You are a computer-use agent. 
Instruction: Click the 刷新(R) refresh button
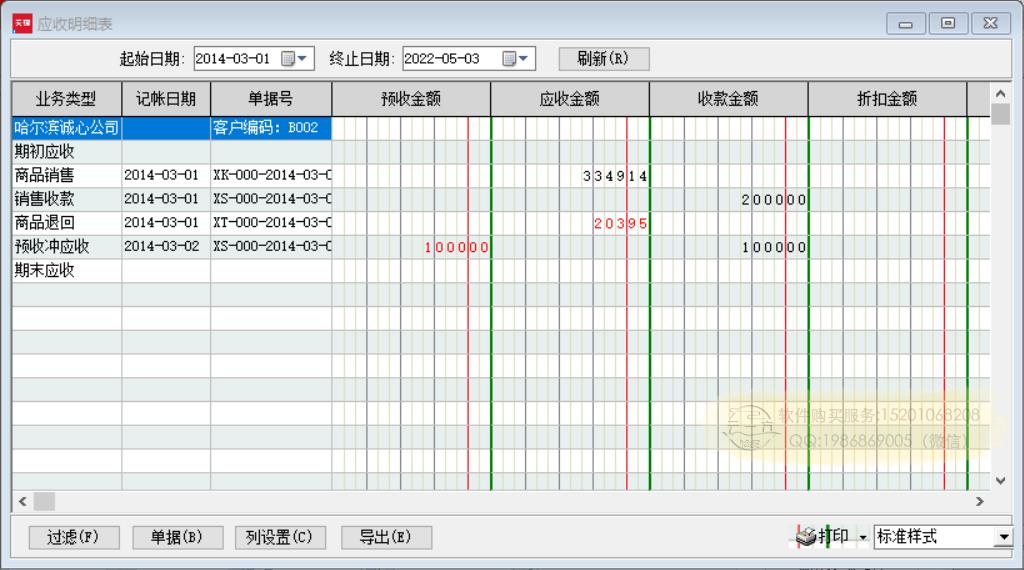click(x=603, y=58)
